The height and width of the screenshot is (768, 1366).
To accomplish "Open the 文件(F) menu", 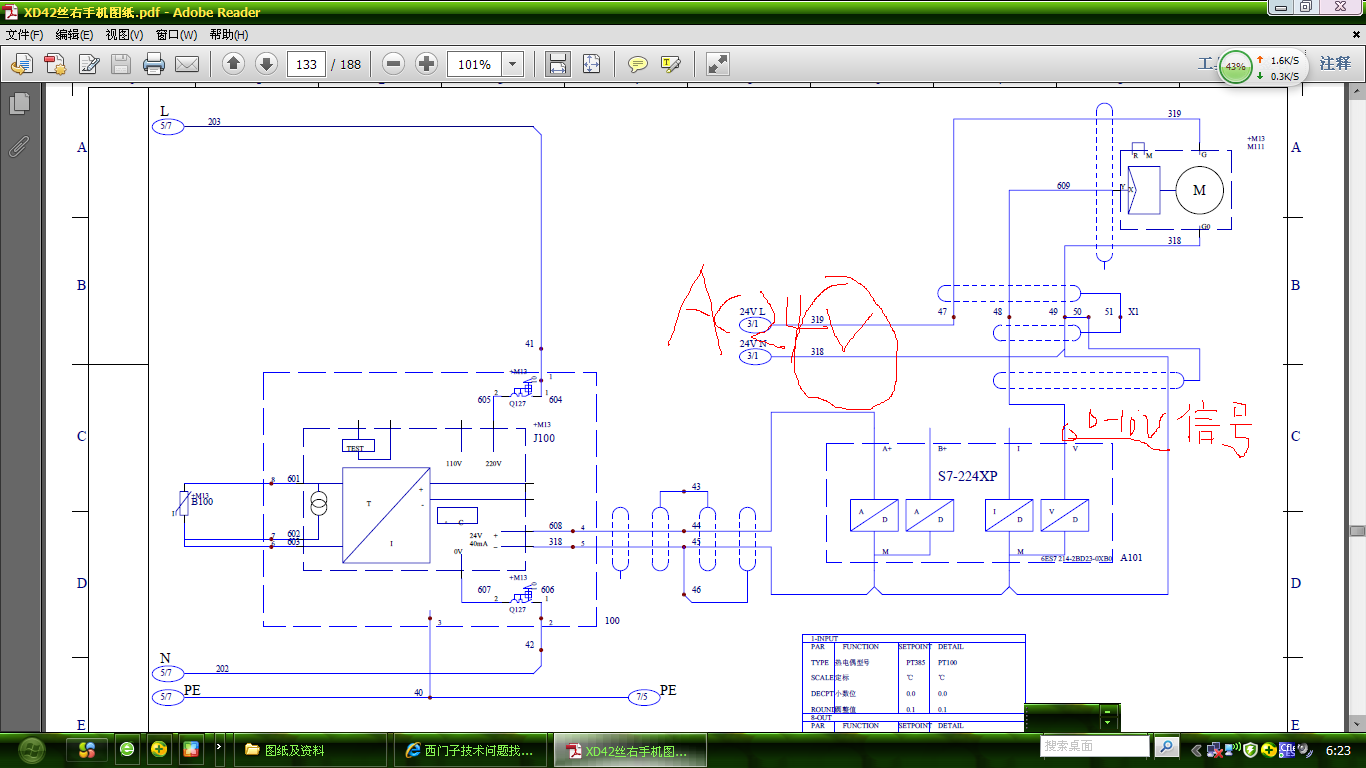I will pos(25,35).
